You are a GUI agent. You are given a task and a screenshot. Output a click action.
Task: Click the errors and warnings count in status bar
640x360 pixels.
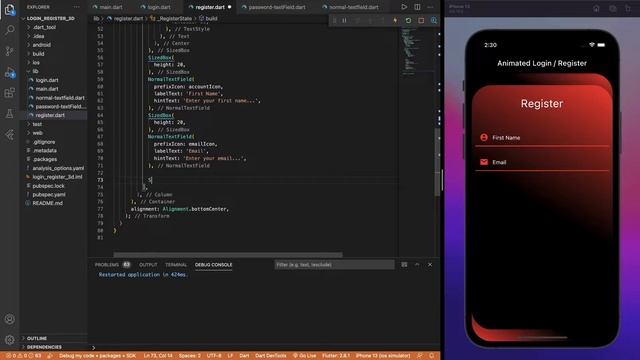pyautogui.click(x=24, y=356)
